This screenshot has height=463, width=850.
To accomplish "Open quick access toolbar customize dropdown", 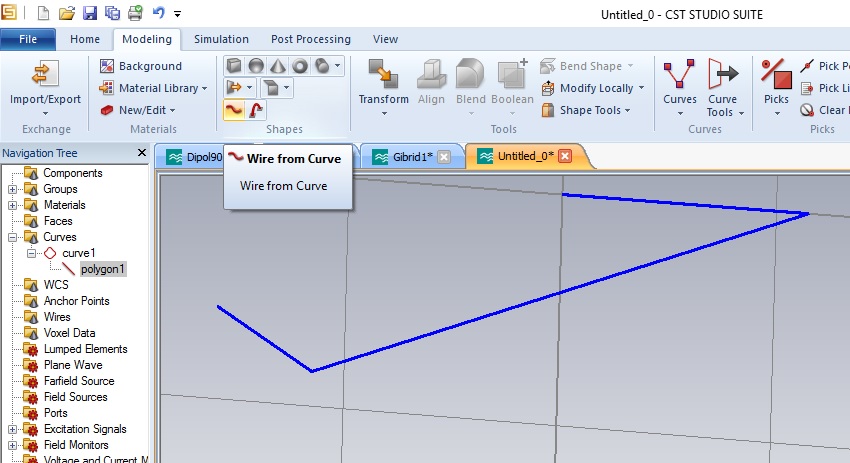I will coord(177,14).
